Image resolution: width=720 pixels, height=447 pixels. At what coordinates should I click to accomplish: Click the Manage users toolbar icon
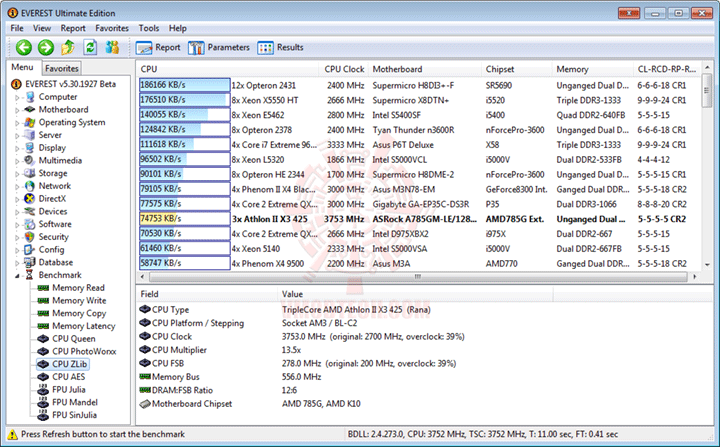coord(112,47)
